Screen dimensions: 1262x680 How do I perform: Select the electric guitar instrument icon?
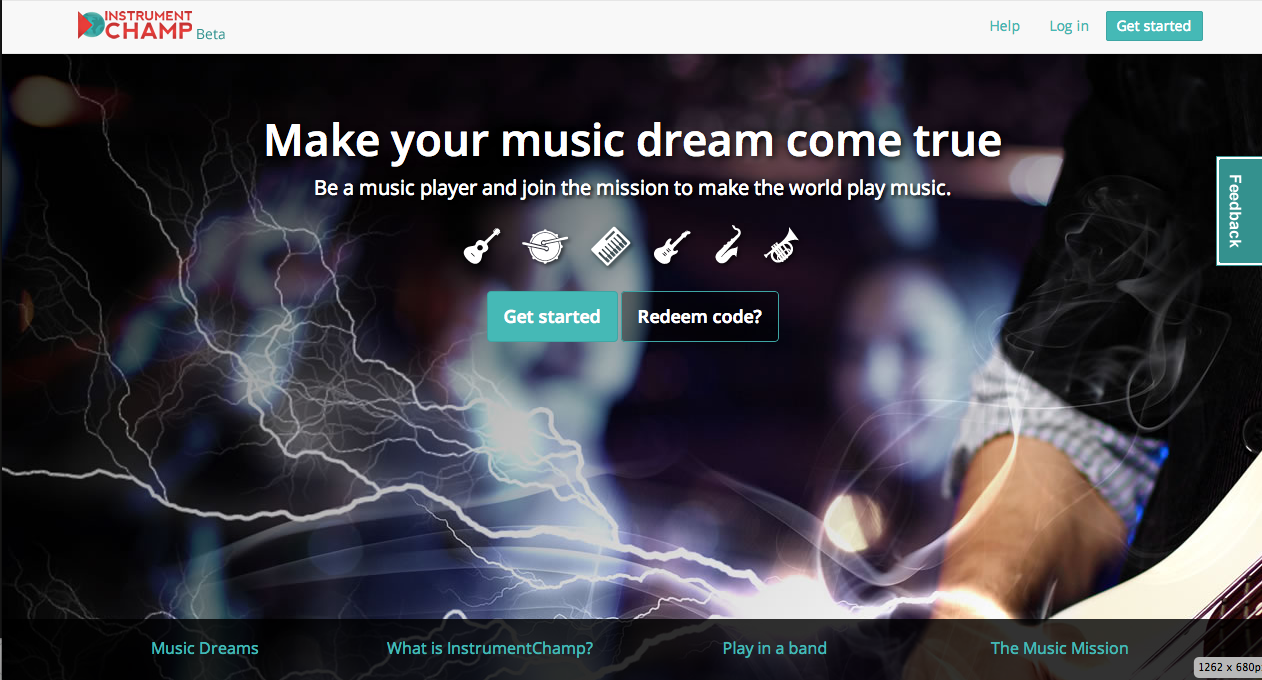(672, 246)
